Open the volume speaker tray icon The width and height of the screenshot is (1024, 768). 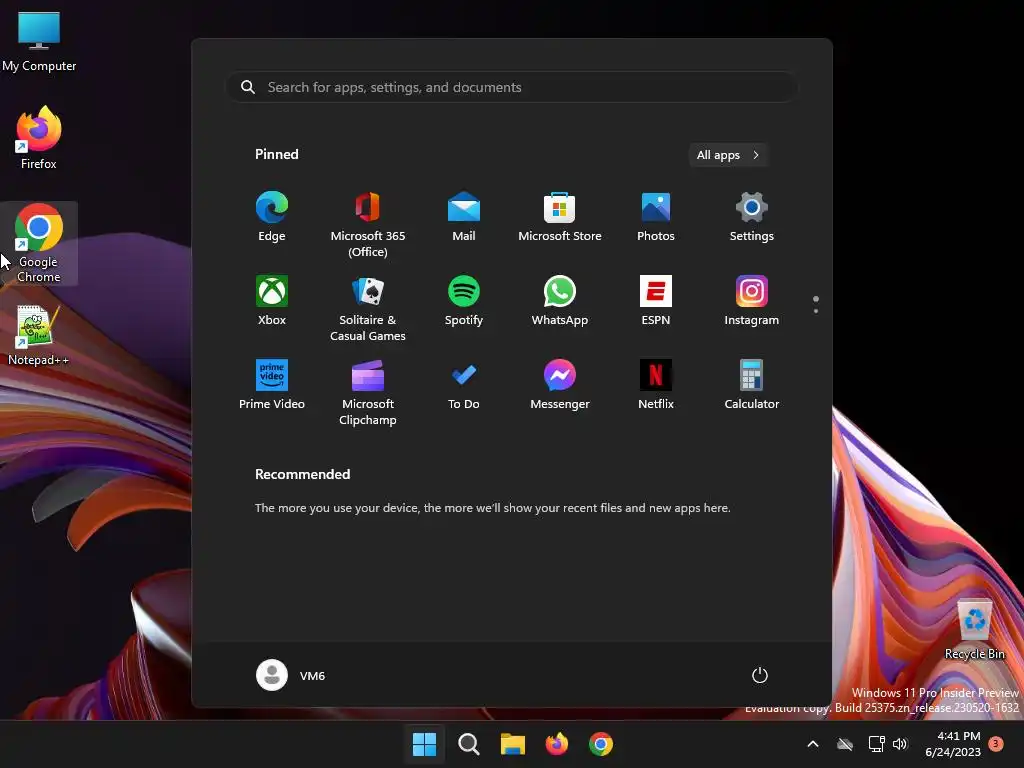point(901,744)
